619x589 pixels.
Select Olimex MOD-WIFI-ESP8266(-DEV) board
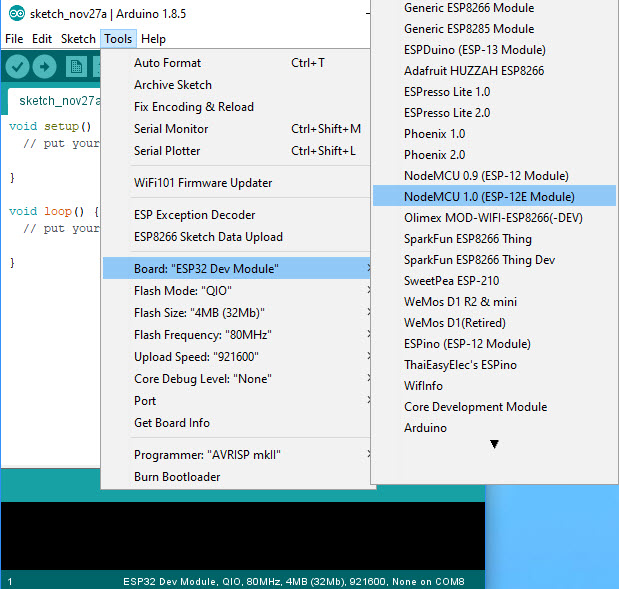494,218
